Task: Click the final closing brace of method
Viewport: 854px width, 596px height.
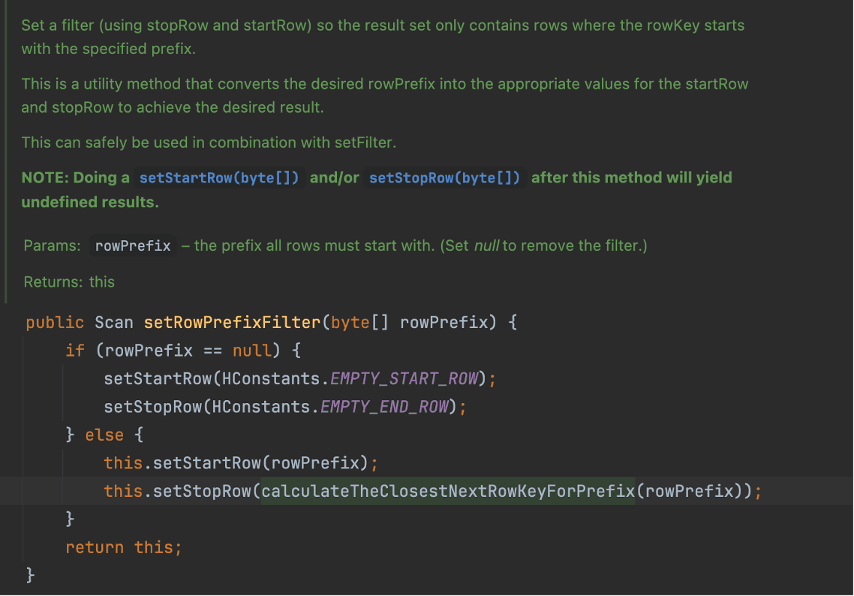Action: pos(30,575)
